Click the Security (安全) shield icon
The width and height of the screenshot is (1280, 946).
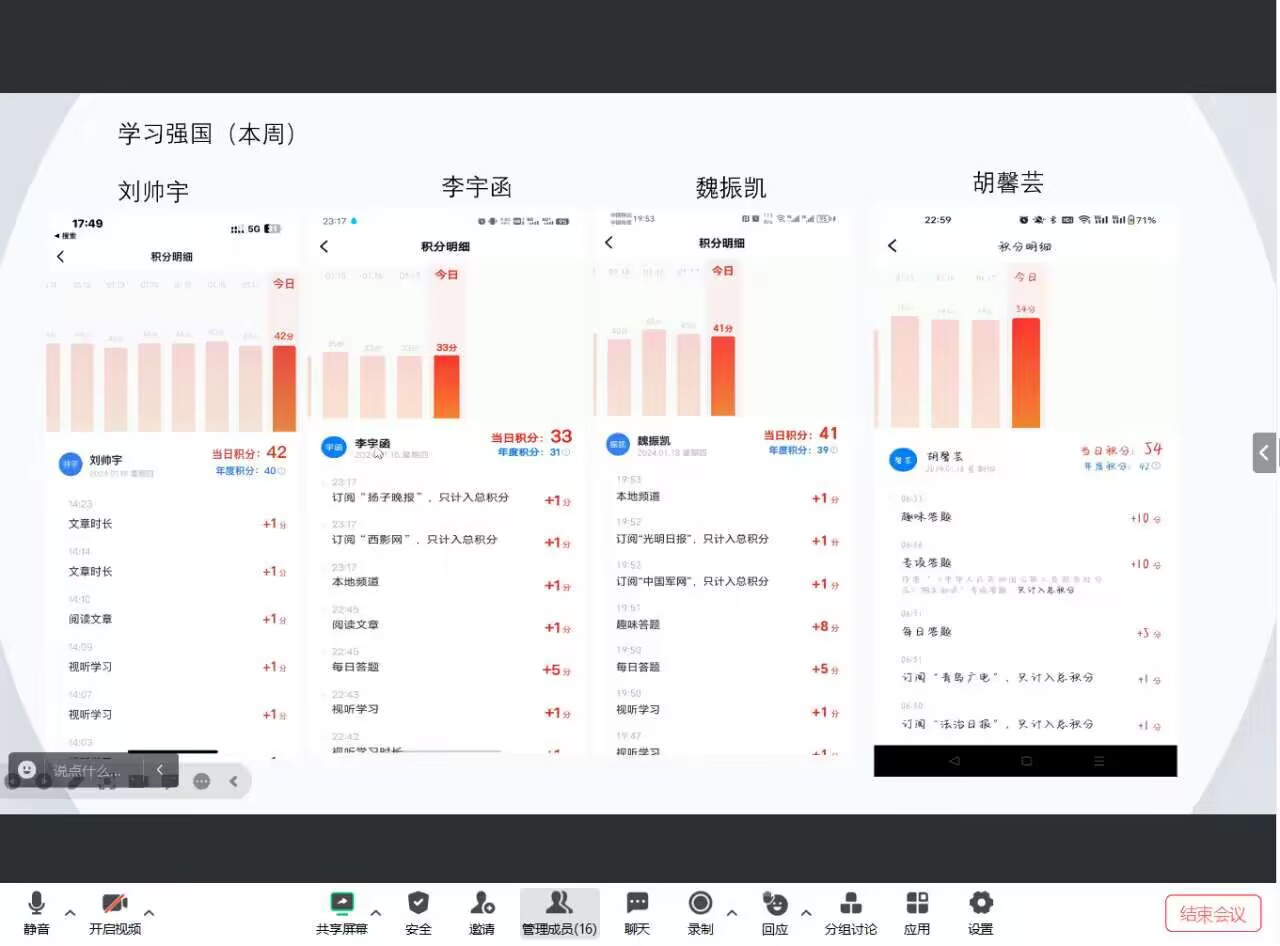tap(418, 904)
